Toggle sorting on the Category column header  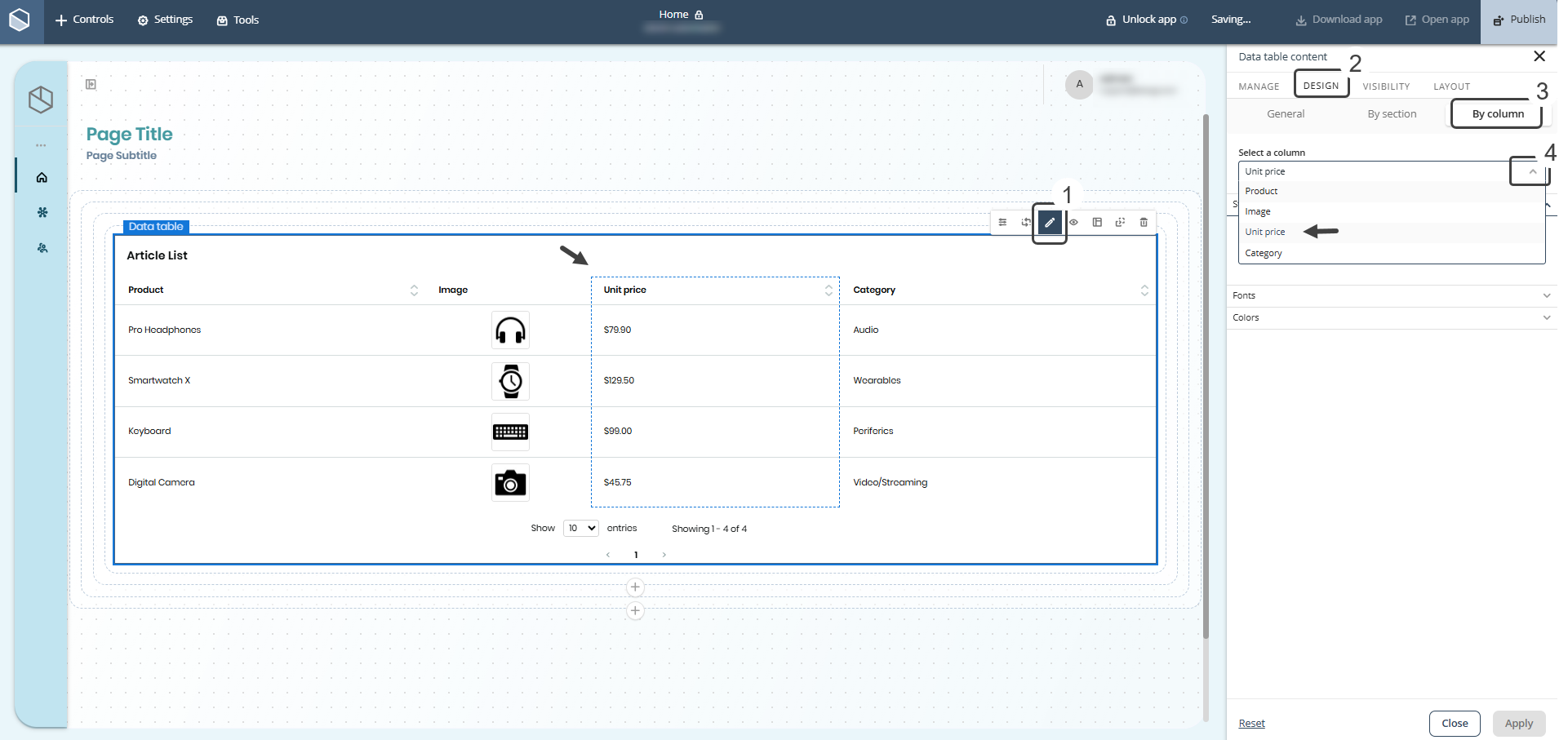(1144, 290)
